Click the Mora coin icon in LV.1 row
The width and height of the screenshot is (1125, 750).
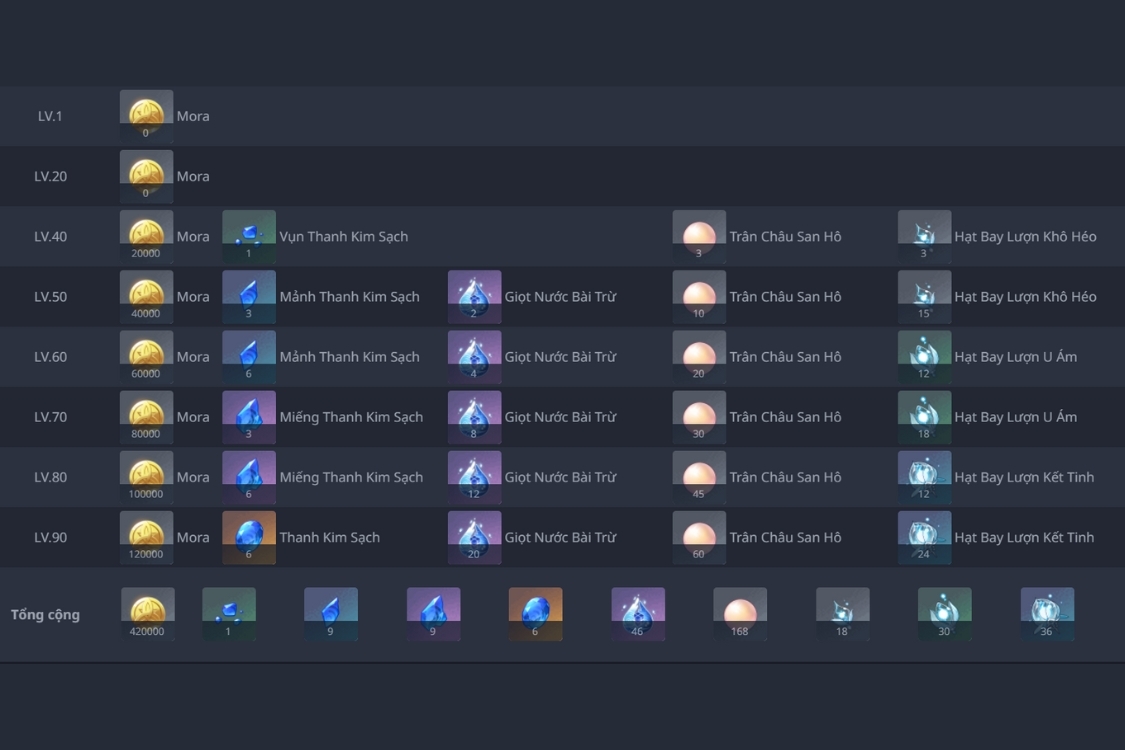[146, 116]
